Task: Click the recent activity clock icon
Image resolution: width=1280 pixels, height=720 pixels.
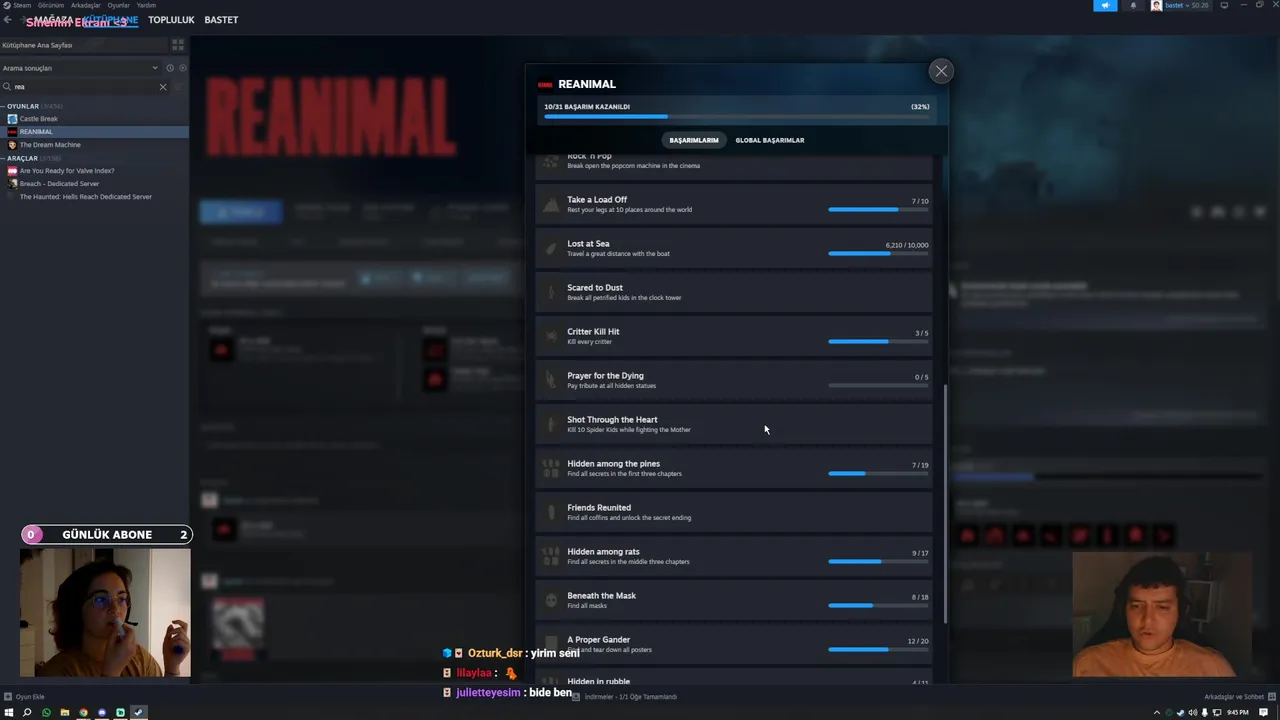Action: (x=170, y=68)
